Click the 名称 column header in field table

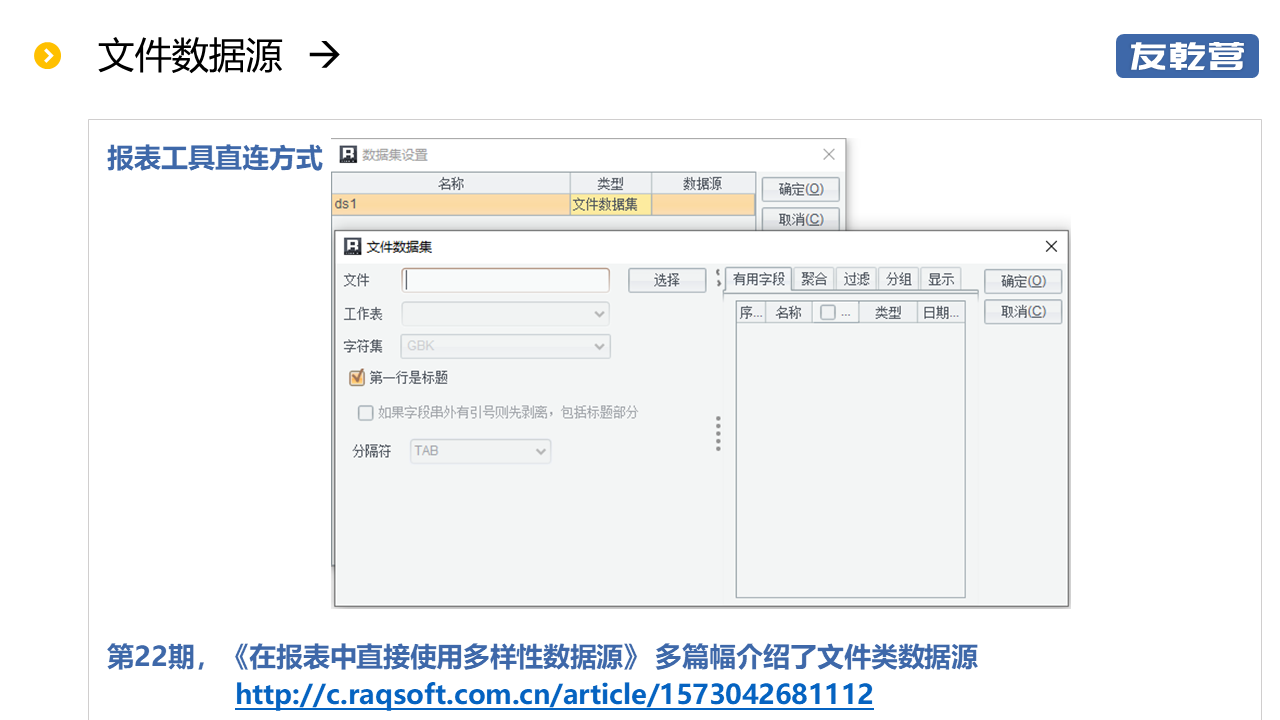[x=789, y=312]
